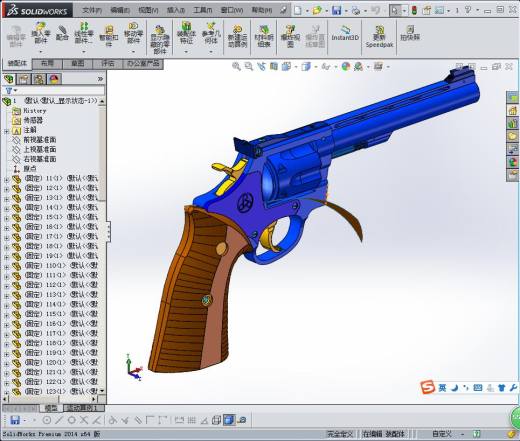
Task: Click Zoom to Fit magnifier in view toolbar
Action: (236, 66)
